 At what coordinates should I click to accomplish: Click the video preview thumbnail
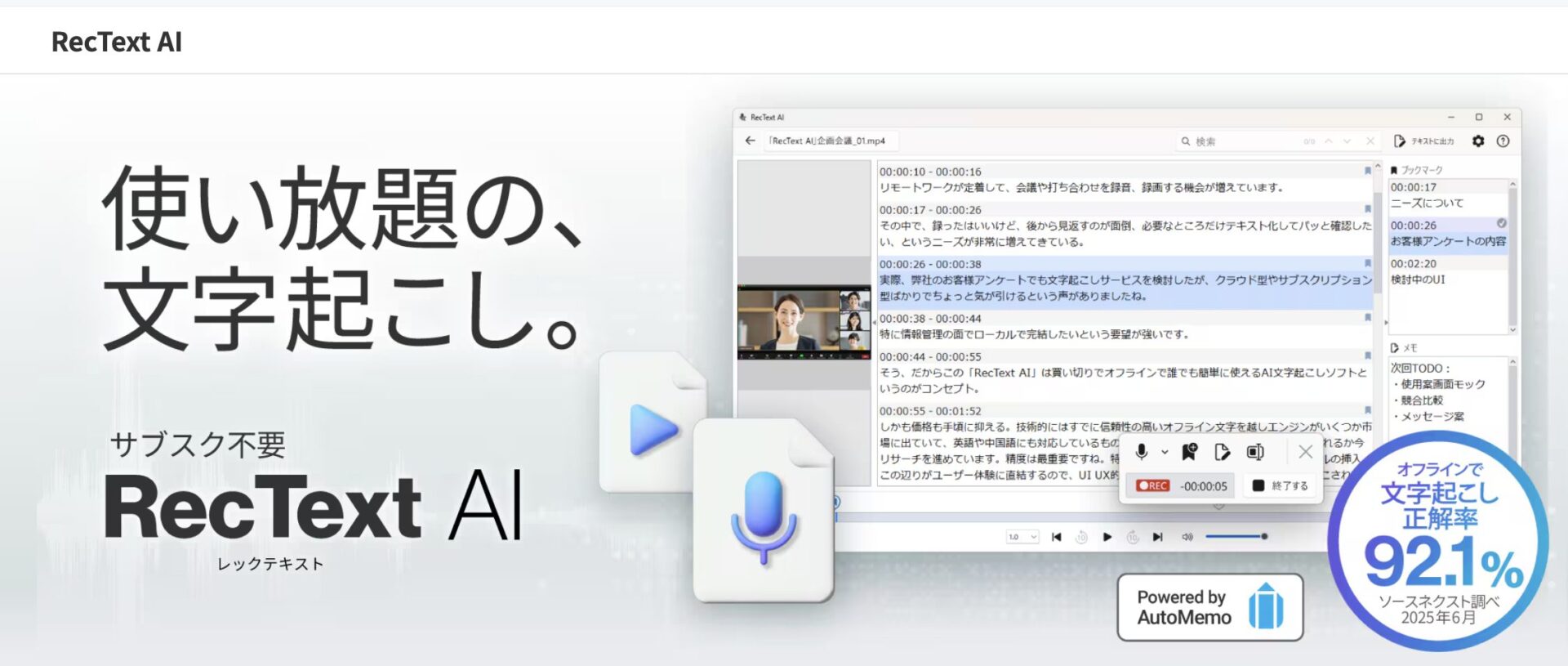pos(804,322)
